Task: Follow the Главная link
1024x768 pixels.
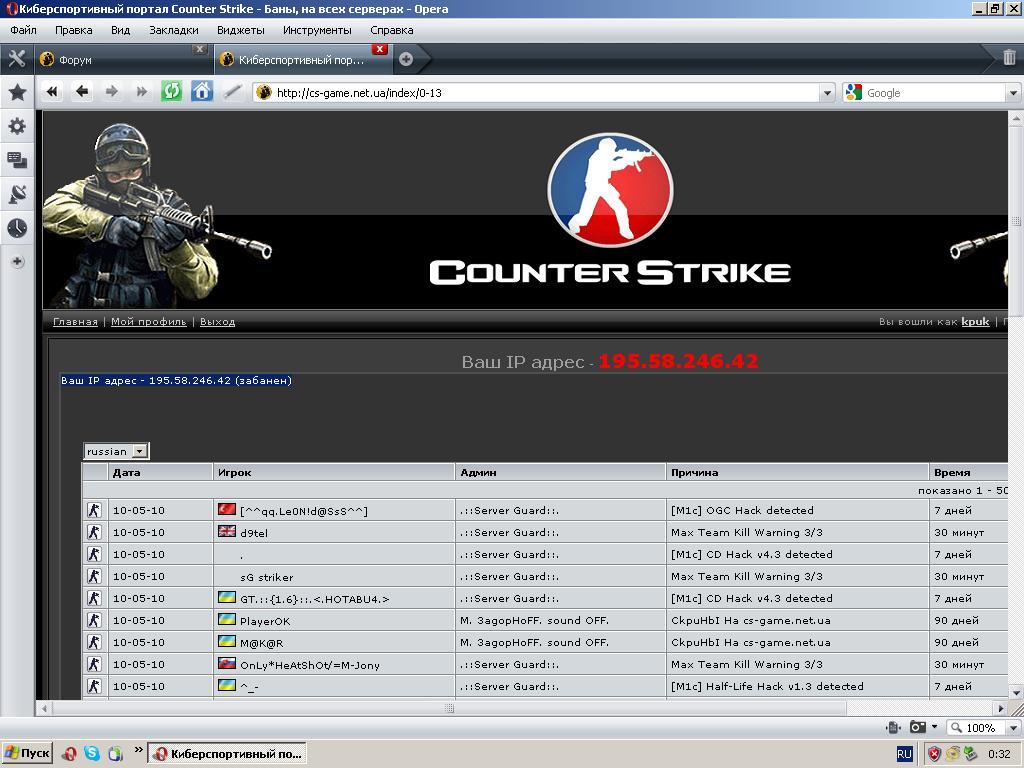Action: (75, 321)
